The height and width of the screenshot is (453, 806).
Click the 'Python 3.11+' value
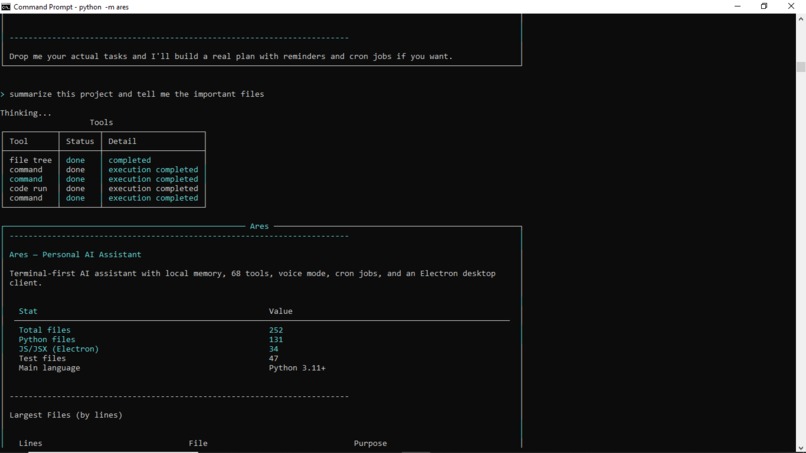[x=297, y=368]
